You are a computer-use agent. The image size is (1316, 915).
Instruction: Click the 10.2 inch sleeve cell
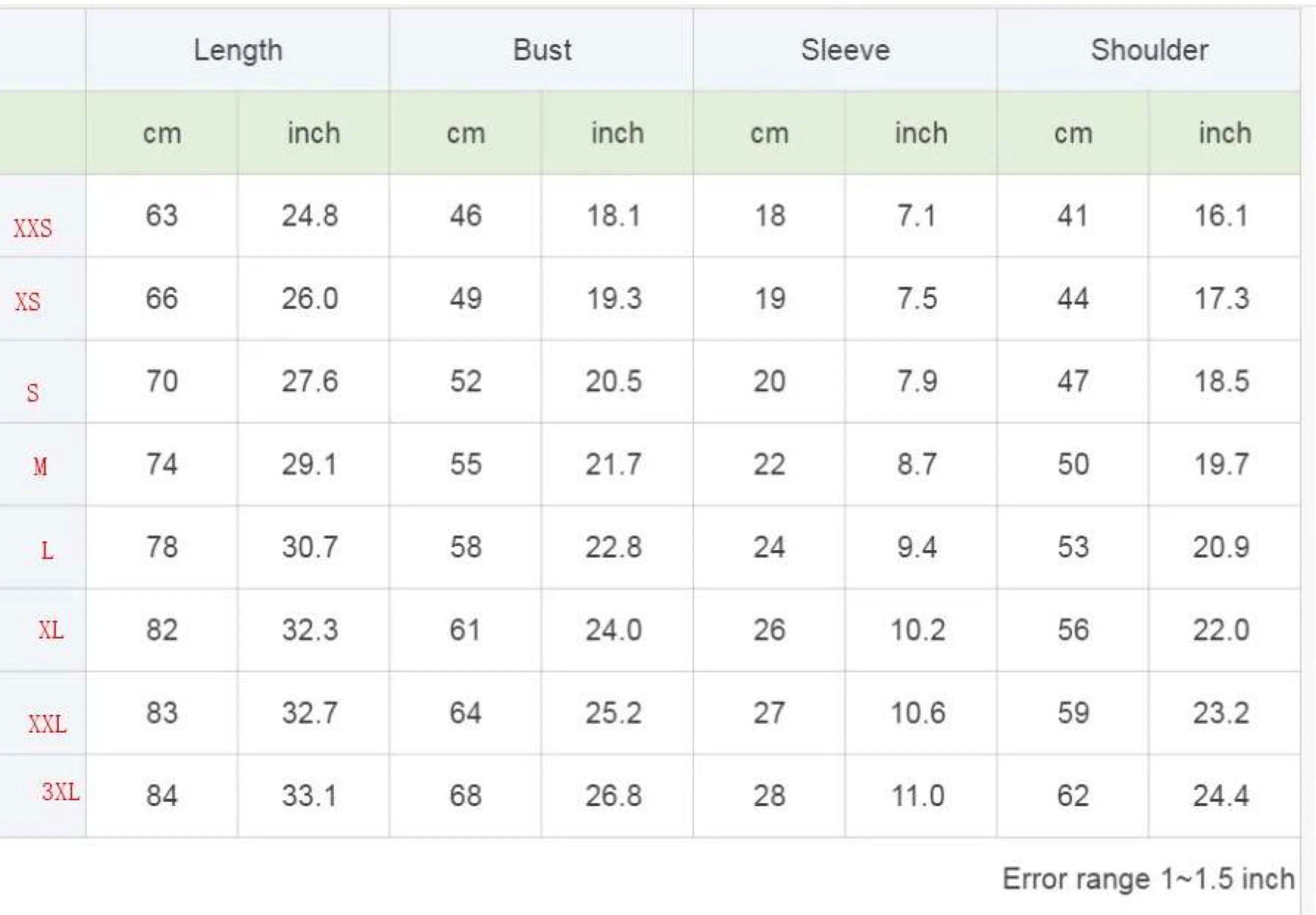click(x=921, y=630)
